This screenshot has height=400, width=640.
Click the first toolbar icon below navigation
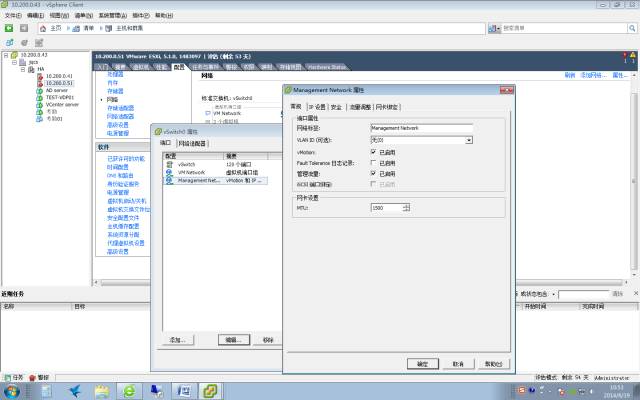pyautogui.click(x=9, y=42)
